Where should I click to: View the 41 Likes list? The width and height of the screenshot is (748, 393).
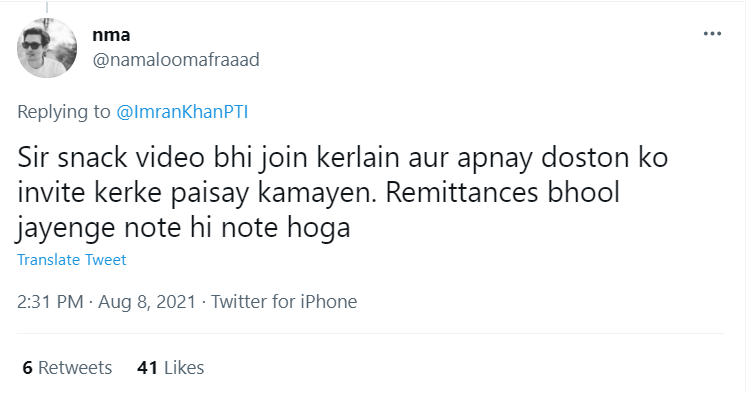point(170,368)
